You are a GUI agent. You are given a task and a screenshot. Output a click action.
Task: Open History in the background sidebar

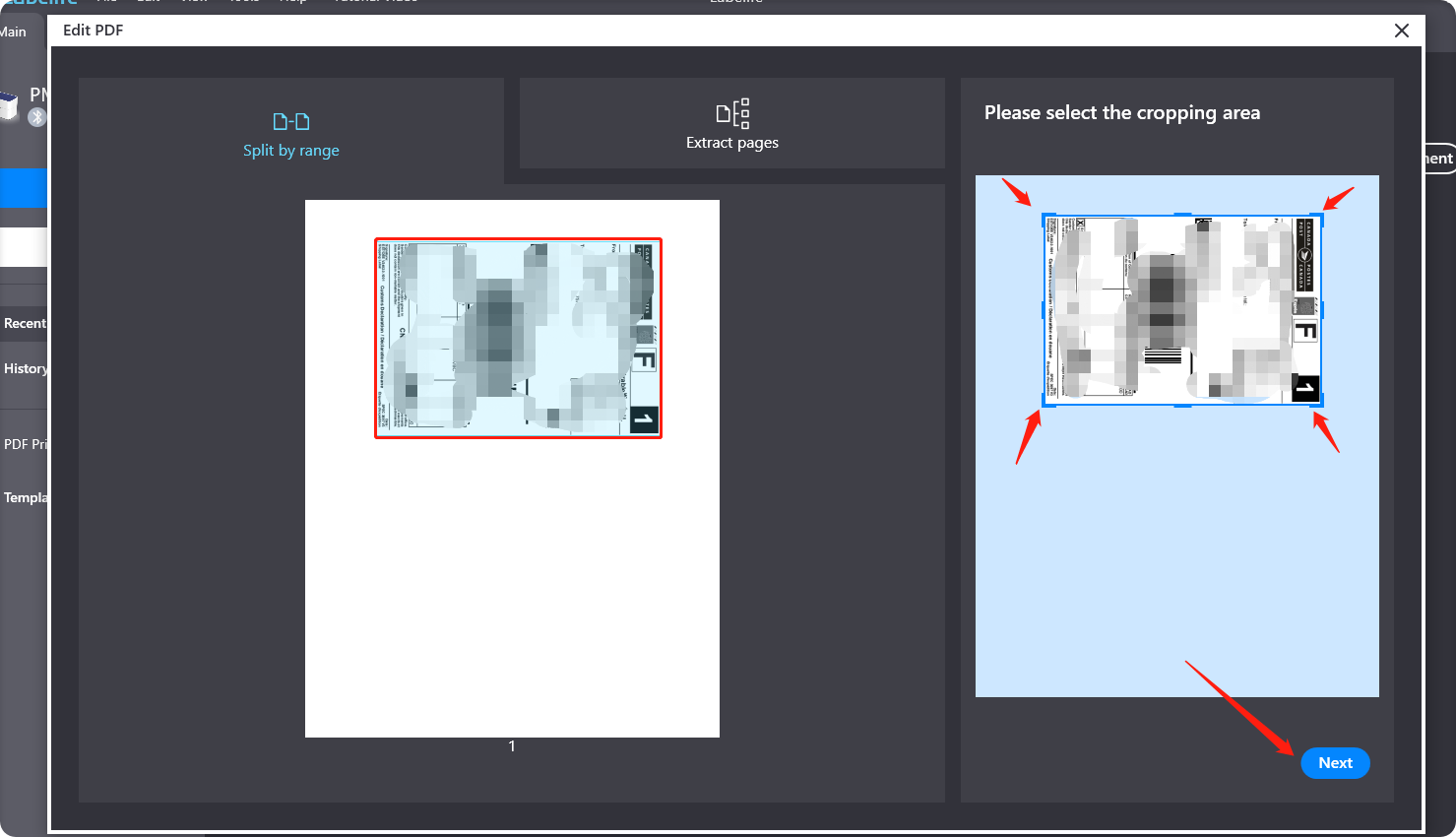[24, 368]
